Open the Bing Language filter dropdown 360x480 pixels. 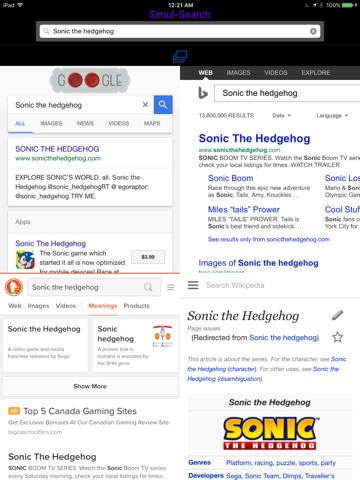[332, 116]
